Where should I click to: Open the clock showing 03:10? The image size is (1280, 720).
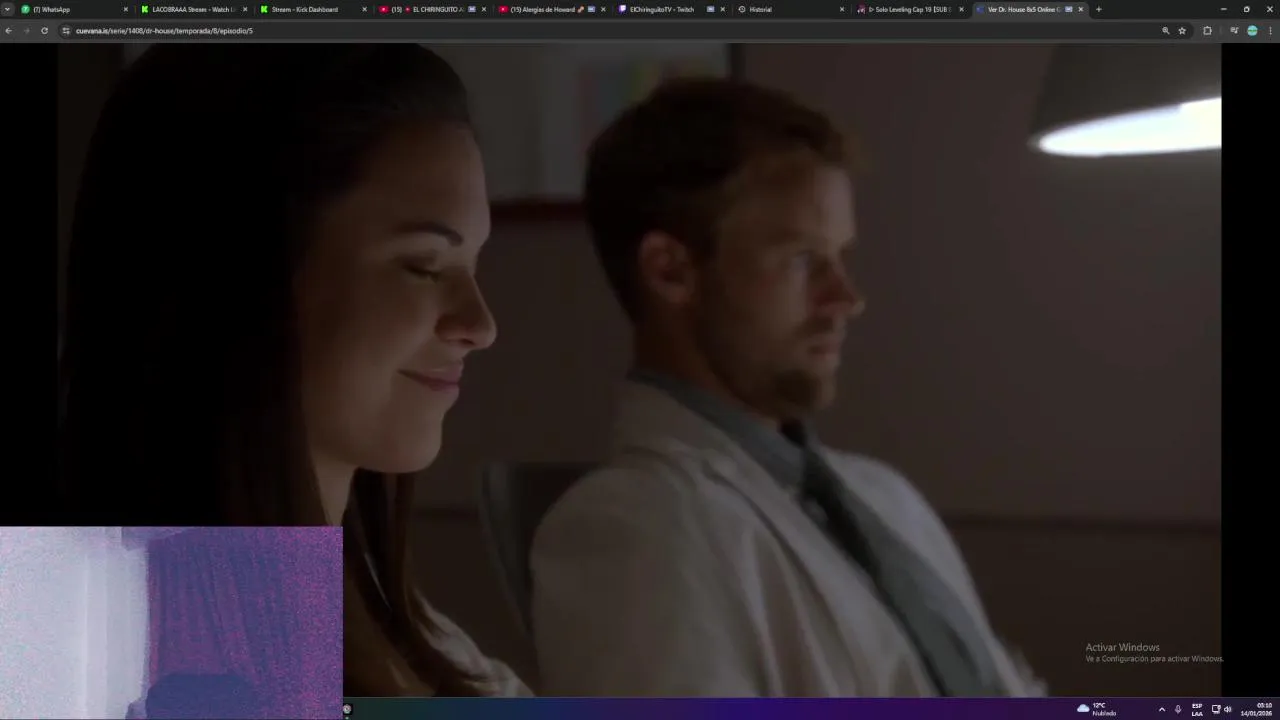click(1258, 709)
